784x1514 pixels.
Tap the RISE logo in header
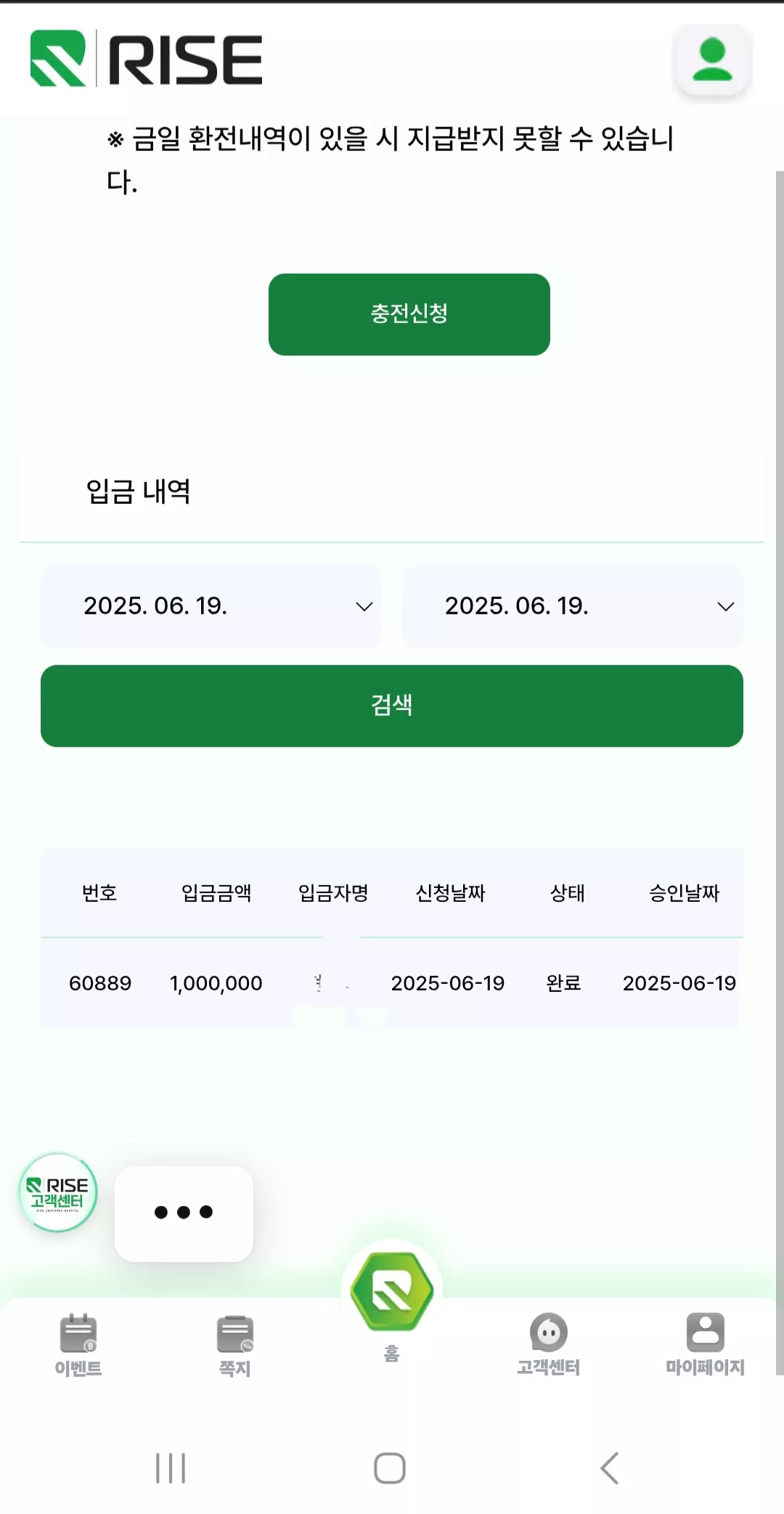(146, 59)
